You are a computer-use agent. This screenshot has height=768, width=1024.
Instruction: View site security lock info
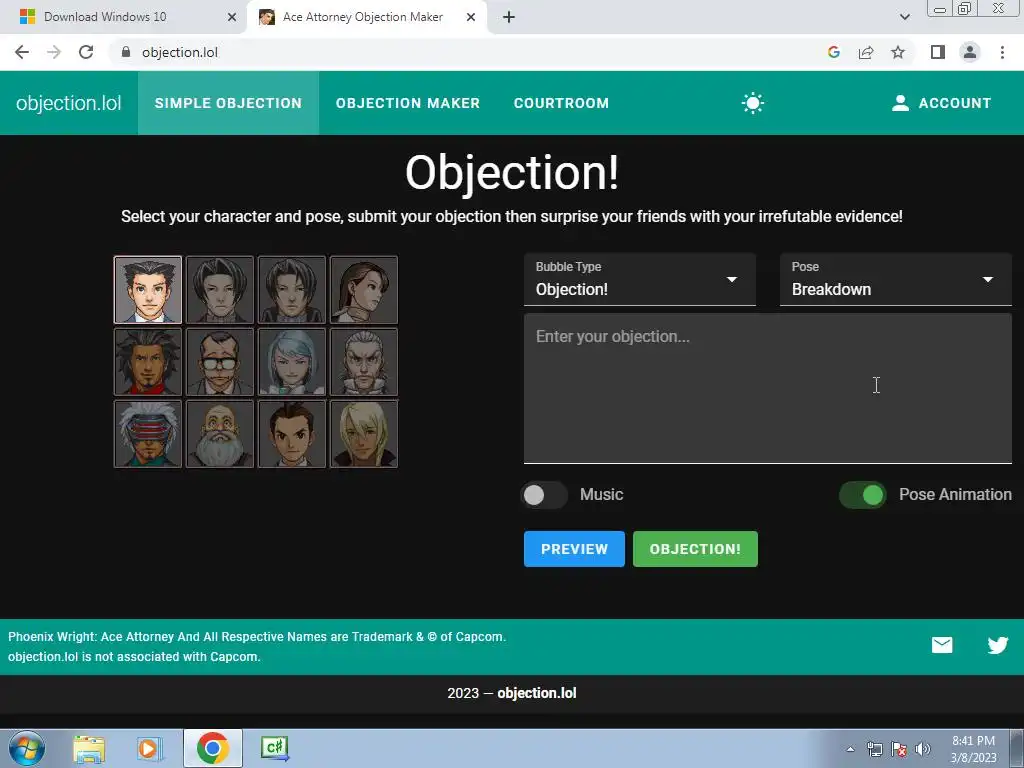click(126, 52)
